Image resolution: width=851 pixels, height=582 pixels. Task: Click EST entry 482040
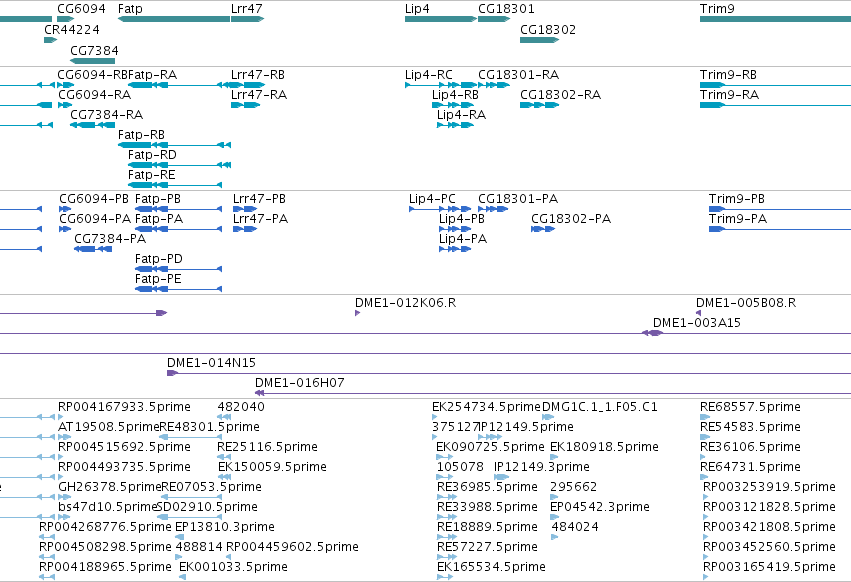[x=241, y=407]
